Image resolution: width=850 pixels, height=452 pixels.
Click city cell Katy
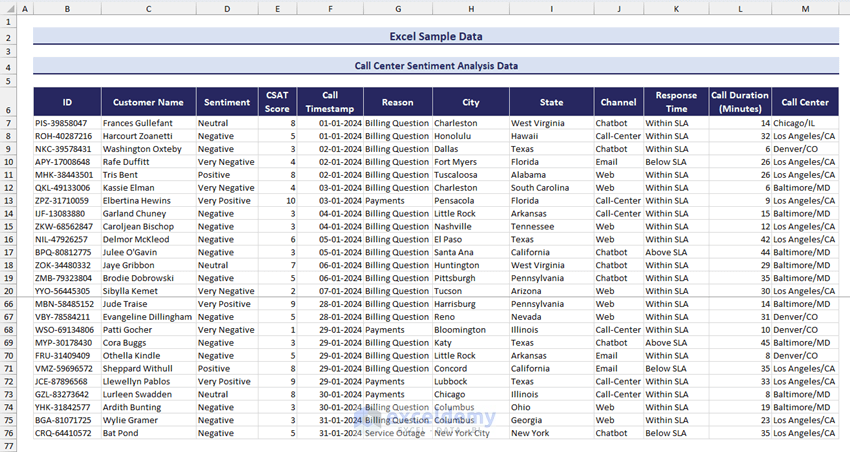[x=471, y=343]
